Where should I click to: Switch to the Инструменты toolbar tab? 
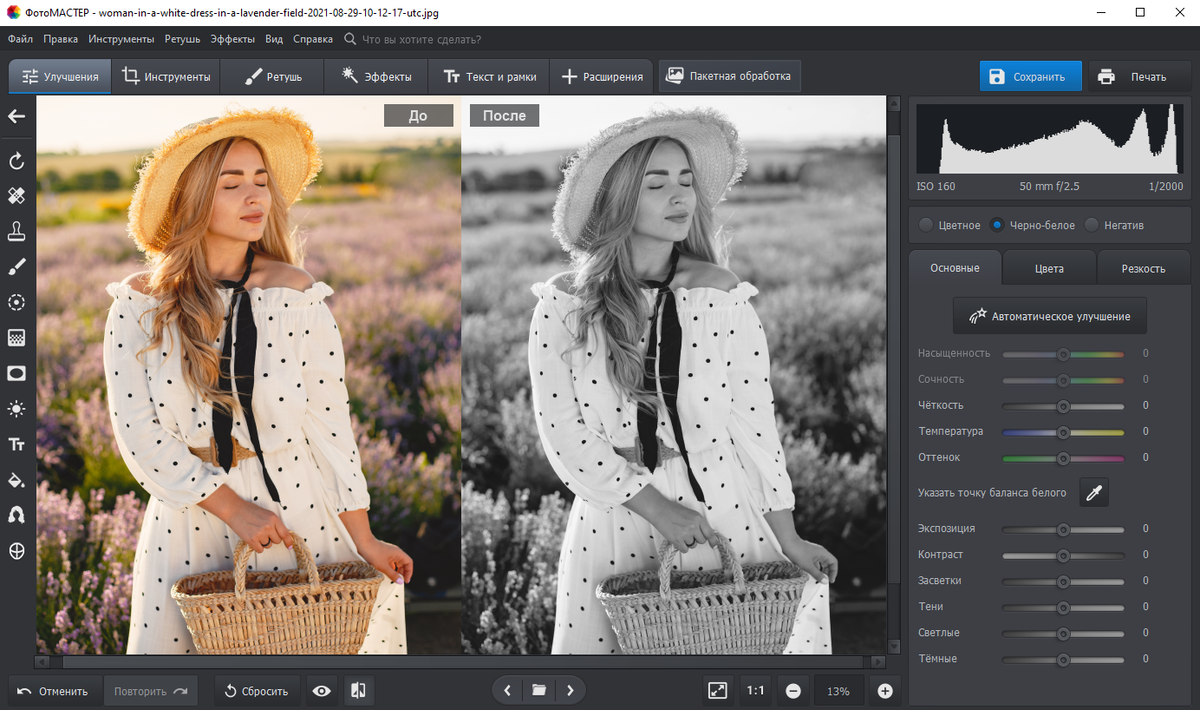click(x=165, y=76)
